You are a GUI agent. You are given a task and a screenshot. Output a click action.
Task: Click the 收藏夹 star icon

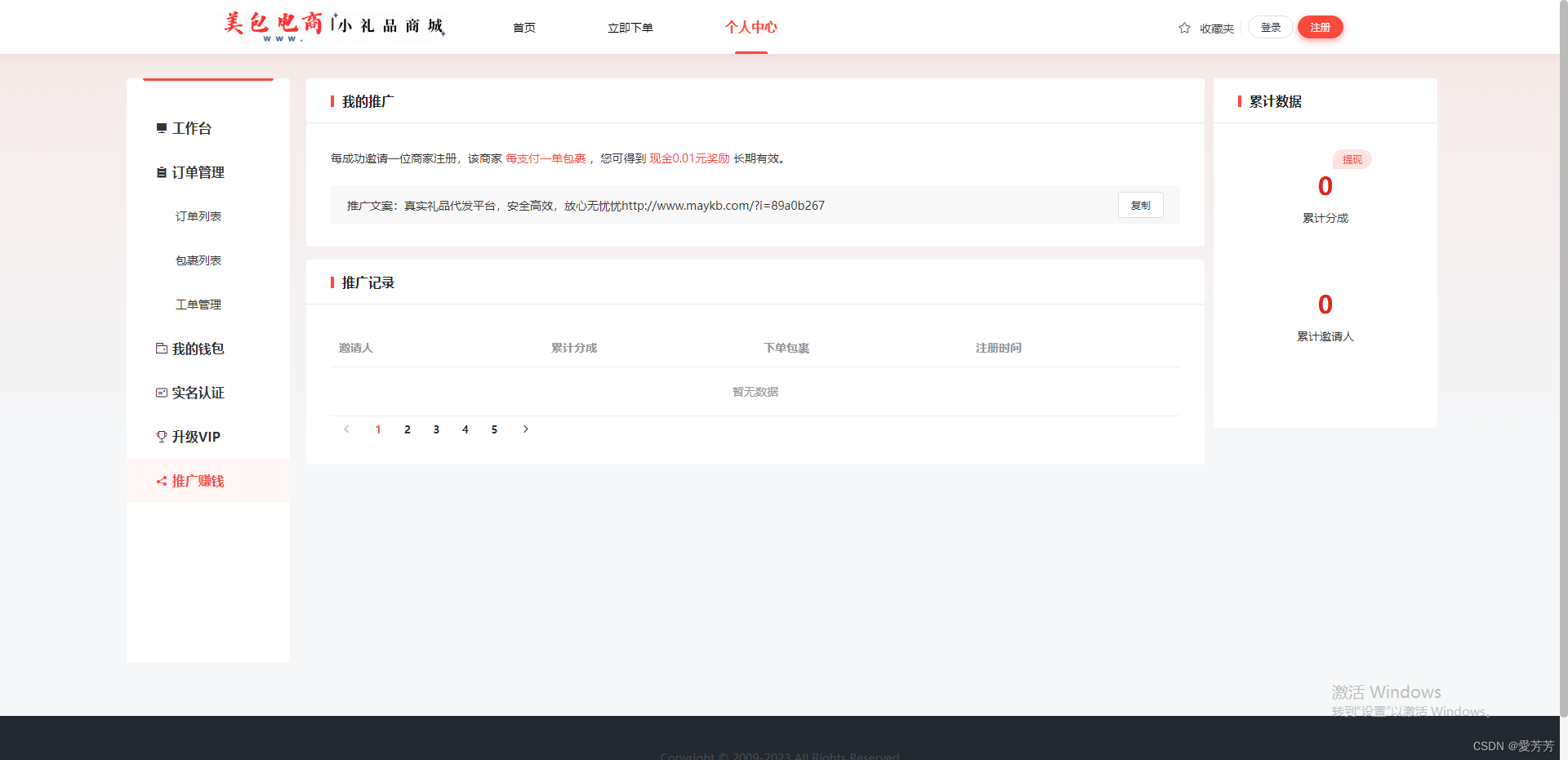(1184, 28)
